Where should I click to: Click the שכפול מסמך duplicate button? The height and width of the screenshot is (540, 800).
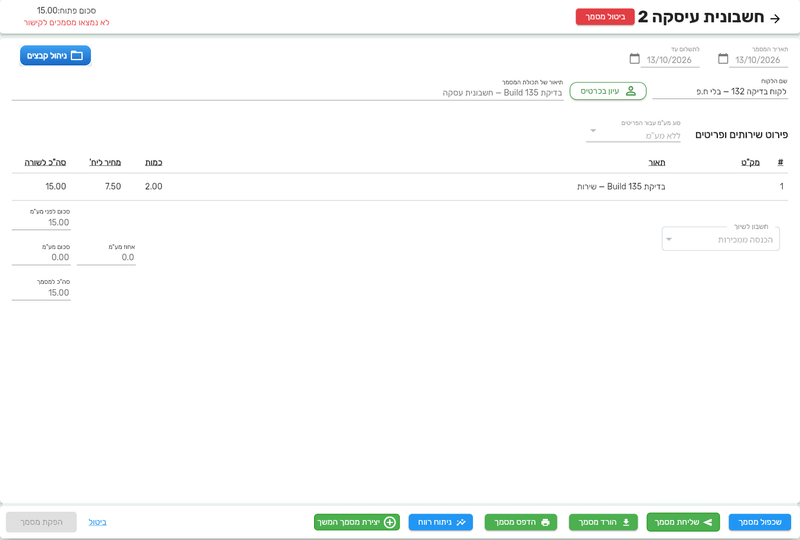[x=760, y=522]
